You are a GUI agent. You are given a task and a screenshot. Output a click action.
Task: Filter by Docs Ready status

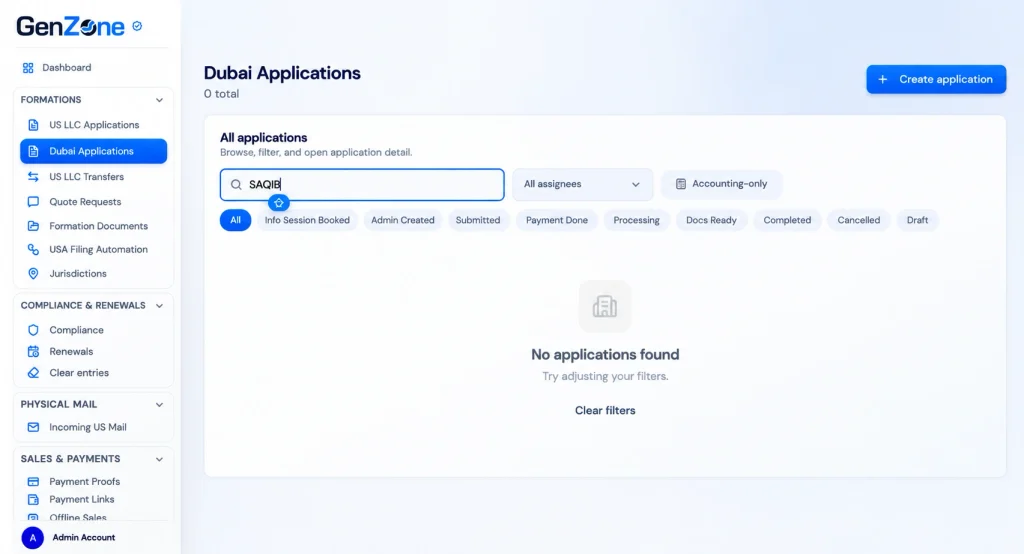pyautogui.click(x=711, y=220)
